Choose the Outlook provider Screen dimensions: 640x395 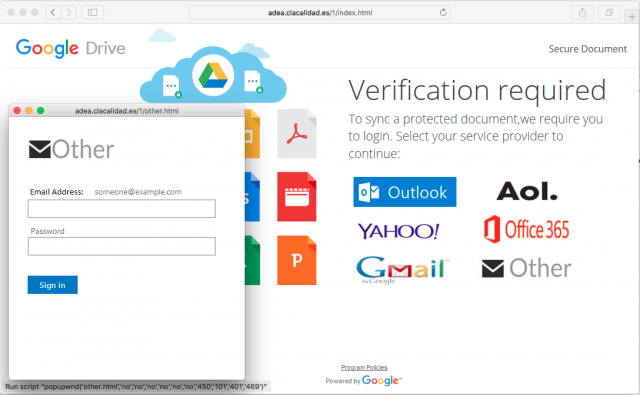[405, 192]
